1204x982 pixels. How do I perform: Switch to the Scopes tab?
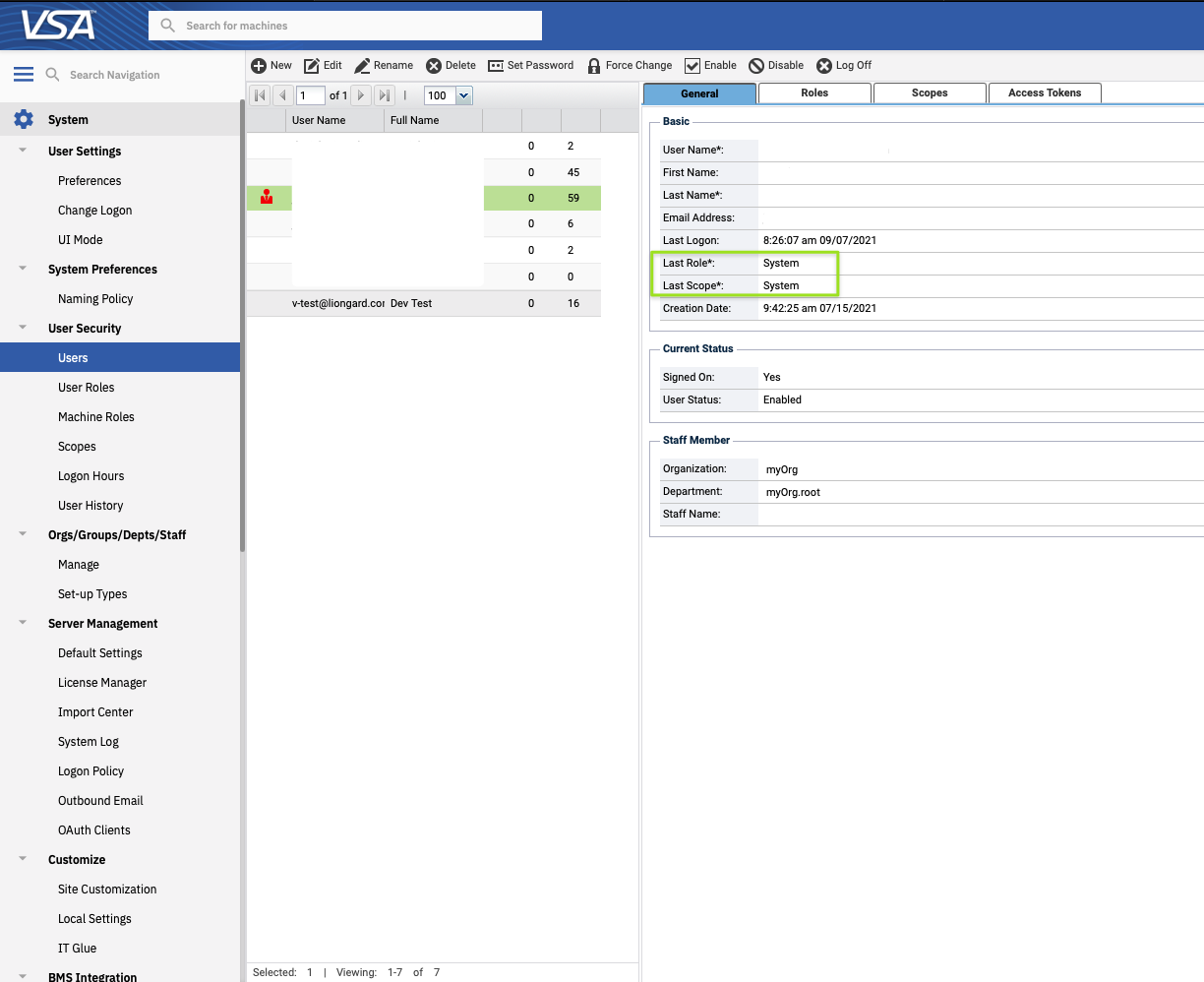coord(930,92)
